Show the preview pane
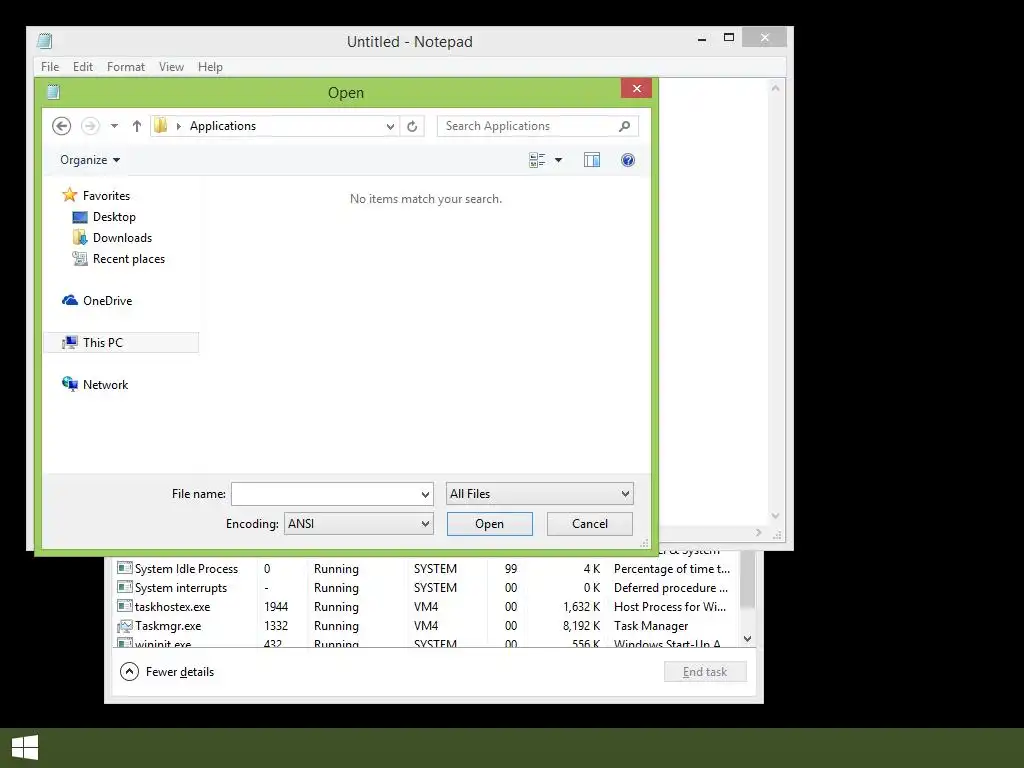This screenshot has height=768, width=1024. coord(592,160)
